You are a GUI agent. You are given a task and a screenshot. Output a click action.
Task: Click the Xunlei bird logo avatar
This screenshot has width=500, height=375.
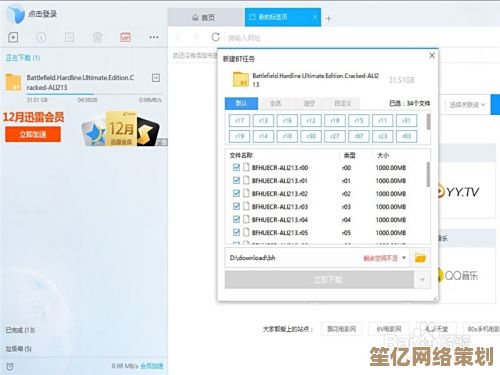pyautogui.click(x=16, y=14)
